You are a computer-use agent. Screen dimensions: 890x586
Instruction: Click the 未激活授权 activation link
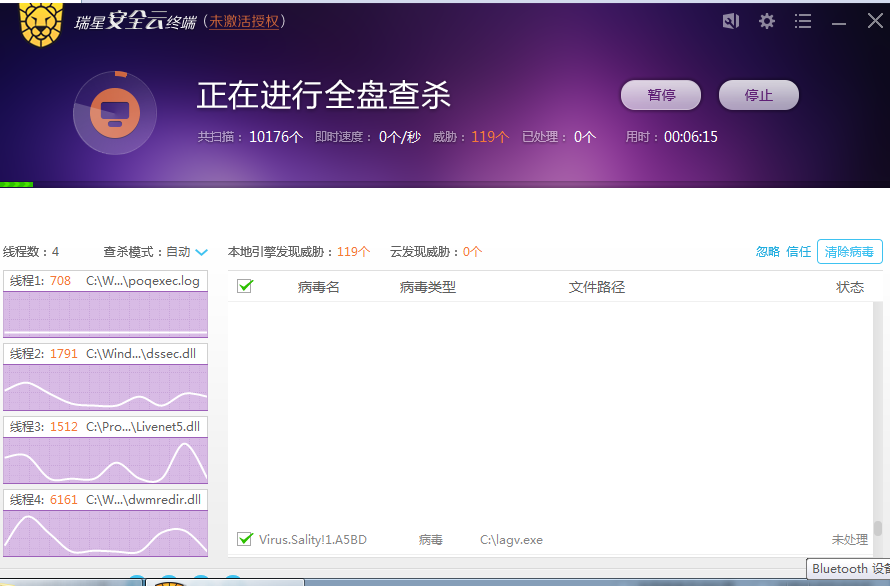[244, 22]
